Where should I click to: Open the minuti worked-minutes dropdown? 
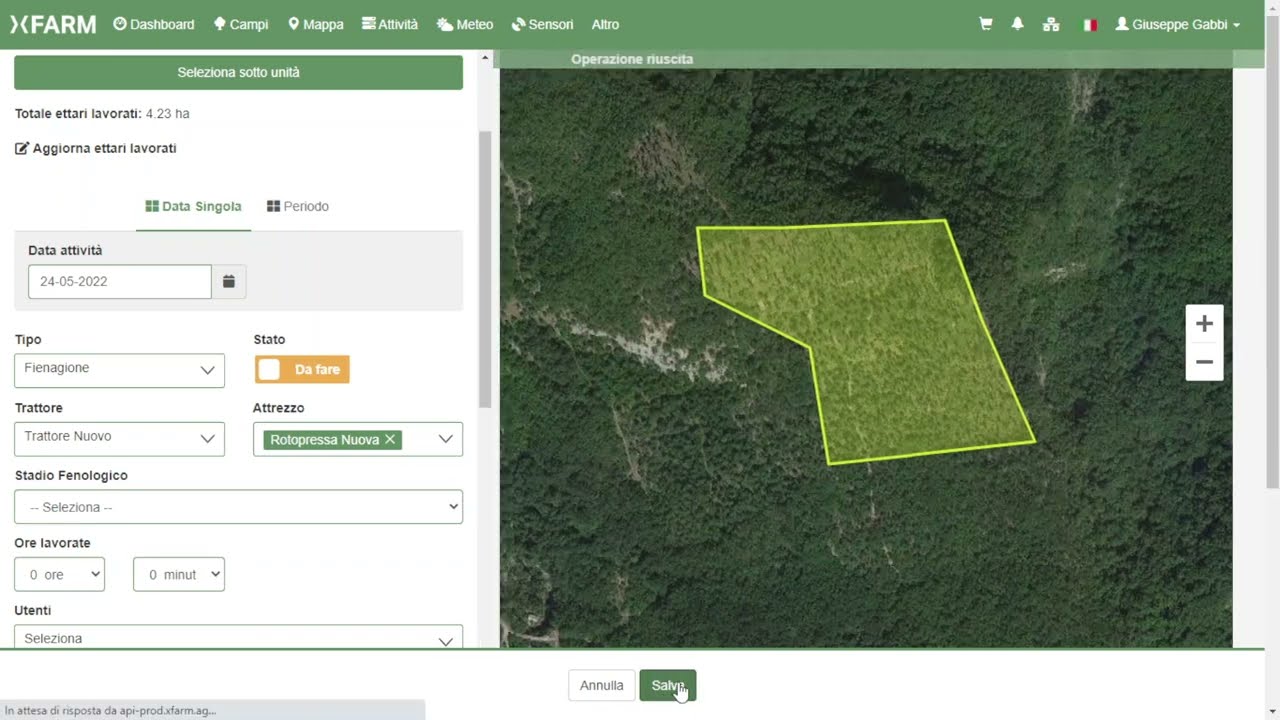pos(179,574)
